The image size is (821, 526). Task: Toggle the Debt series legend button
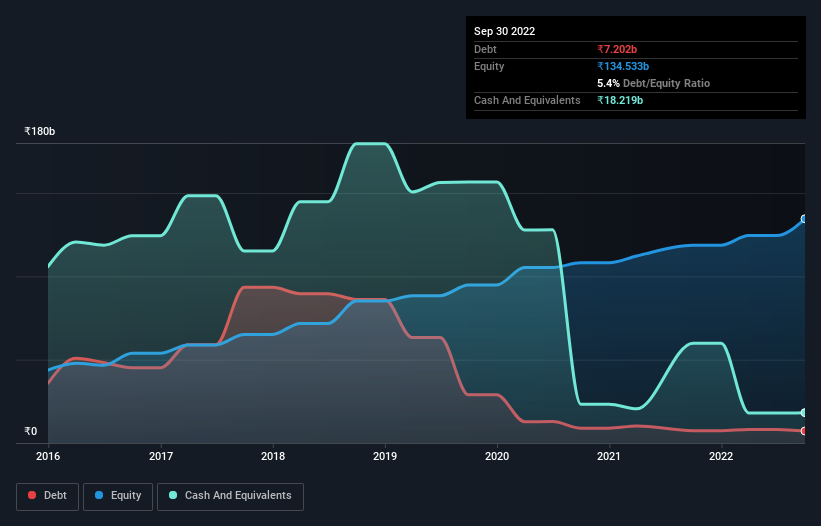(47, 496)
